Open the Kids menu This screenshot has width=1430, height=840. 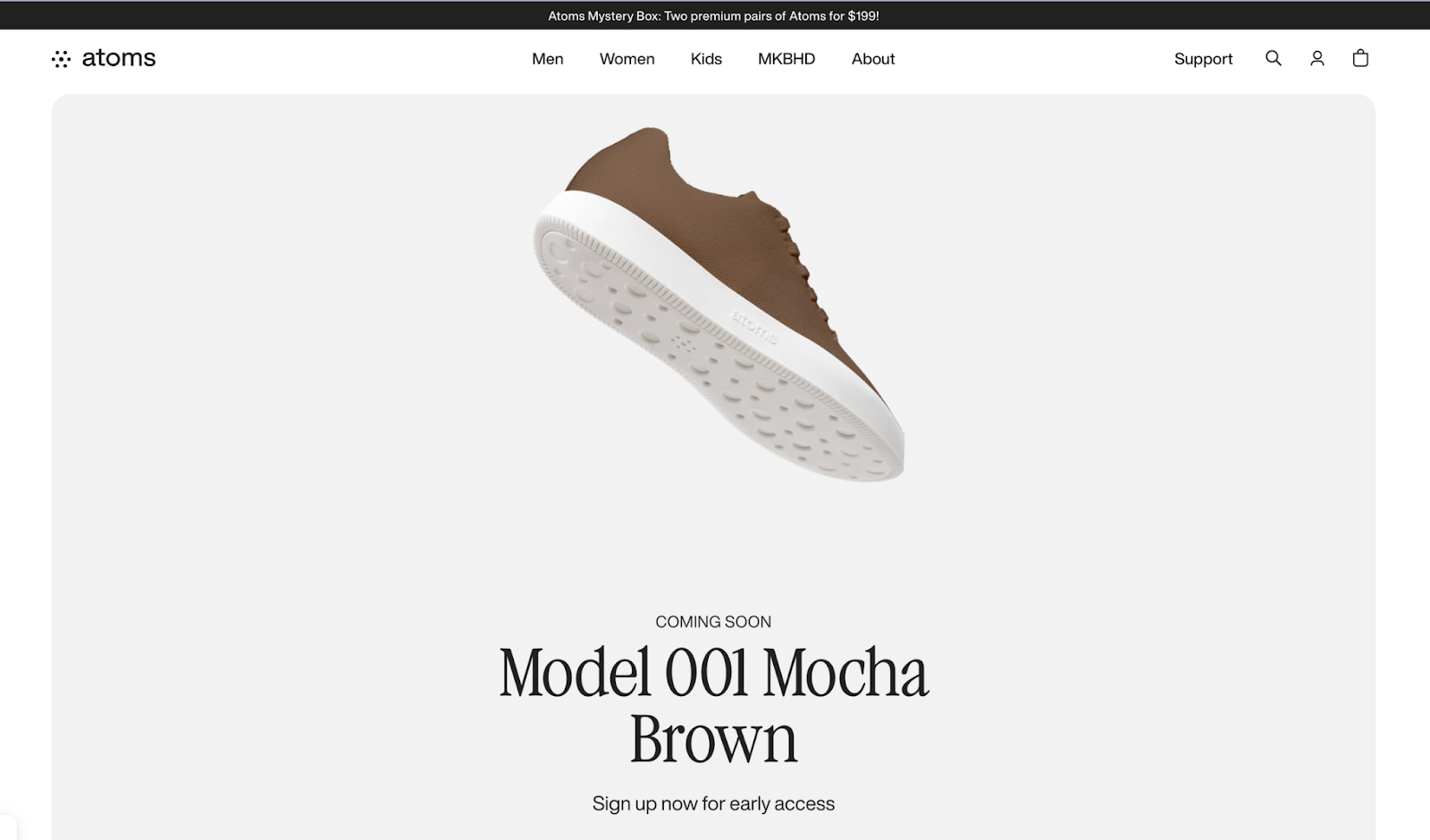(706, 59)
